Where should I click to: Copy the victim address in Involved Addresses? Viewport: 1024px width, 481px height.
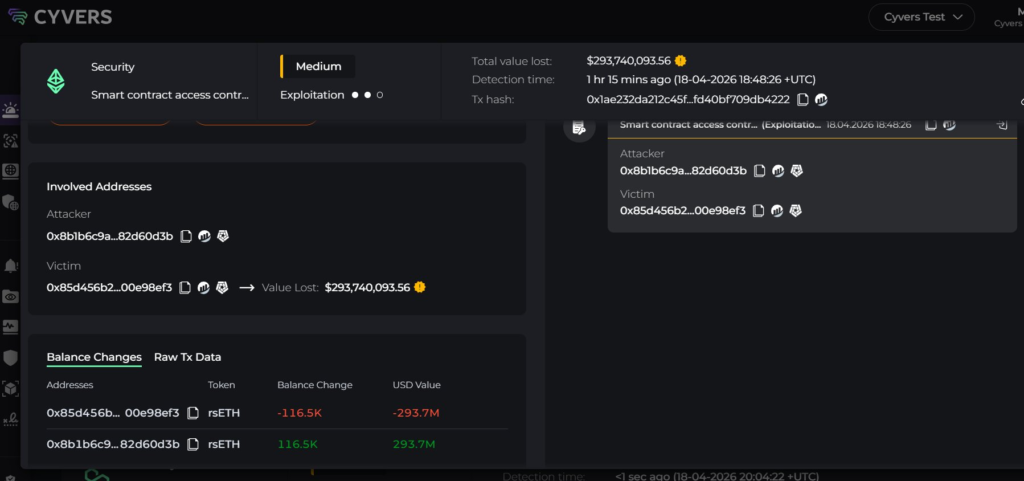[x=185, y=288]
